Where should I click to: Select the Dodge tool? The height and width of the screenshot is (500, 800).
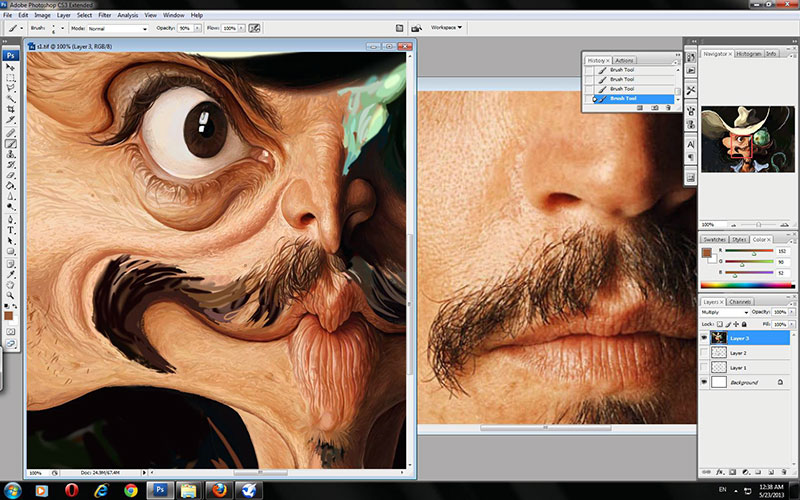pyautogui.click(x=11, y=207)
